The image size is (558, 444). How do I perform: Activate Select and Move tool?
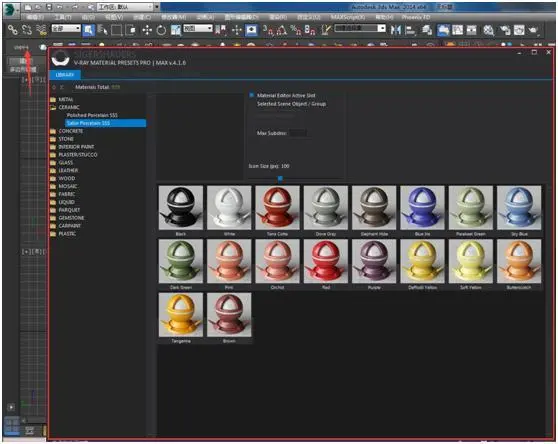pos(147,30)
